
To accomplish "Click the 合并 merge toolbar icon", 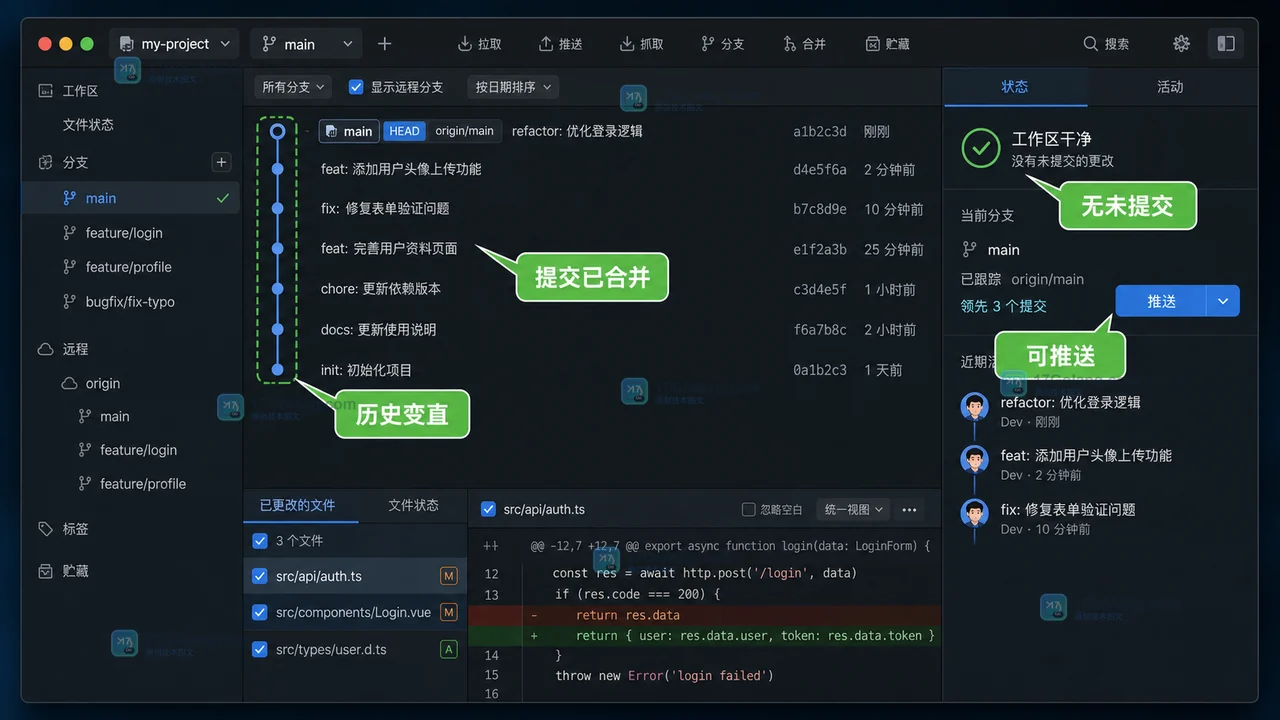I will (789, 44).
